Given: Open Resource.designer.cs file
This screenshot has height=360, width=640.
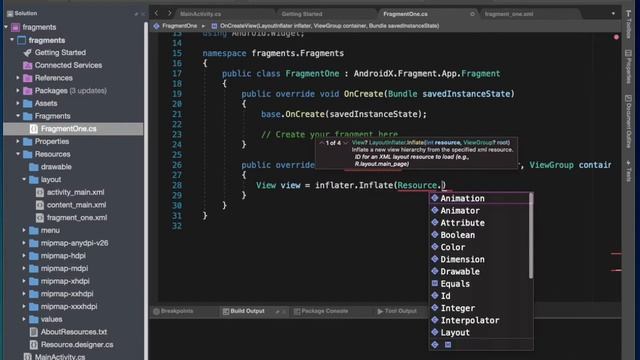Looking at the screenshot, I should [x=77, y=344].
